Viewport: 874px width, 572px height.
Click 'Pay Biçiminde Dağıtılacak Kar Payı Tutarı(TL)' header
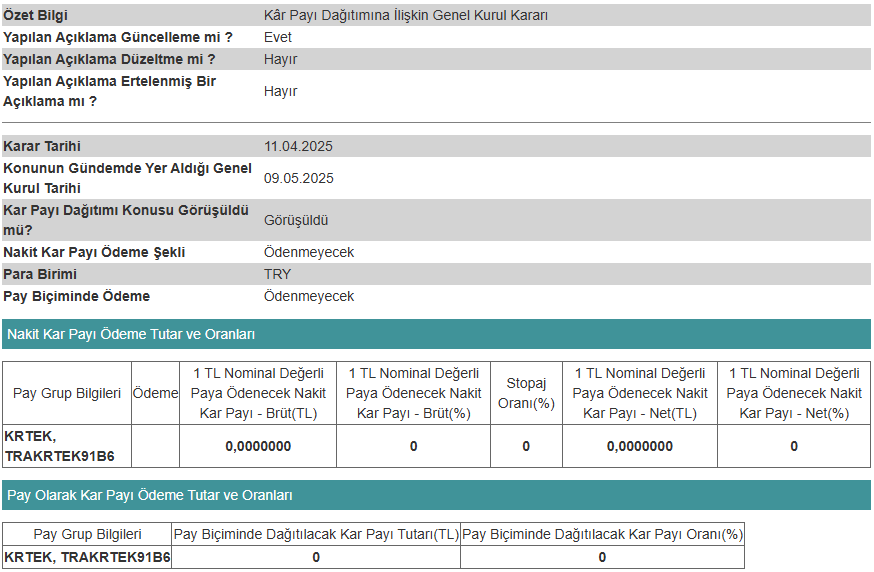[316, 534]
